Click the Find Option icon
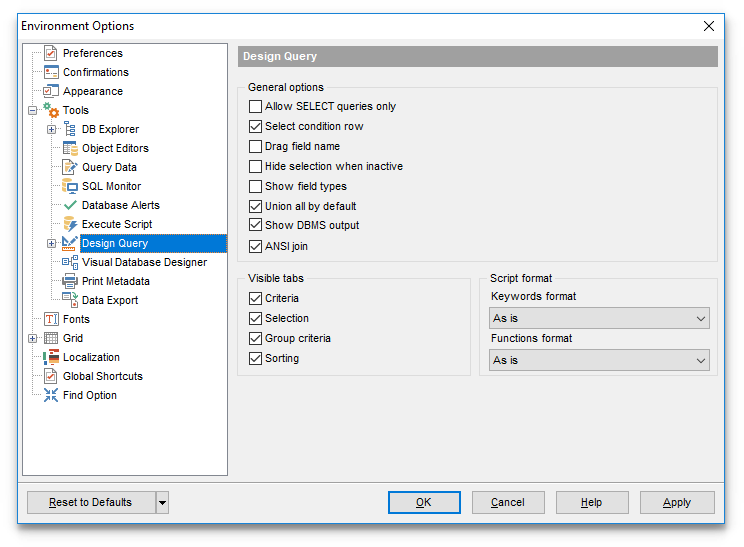The height and width of the screenshot is (547, 744). [x=51, y=395]
